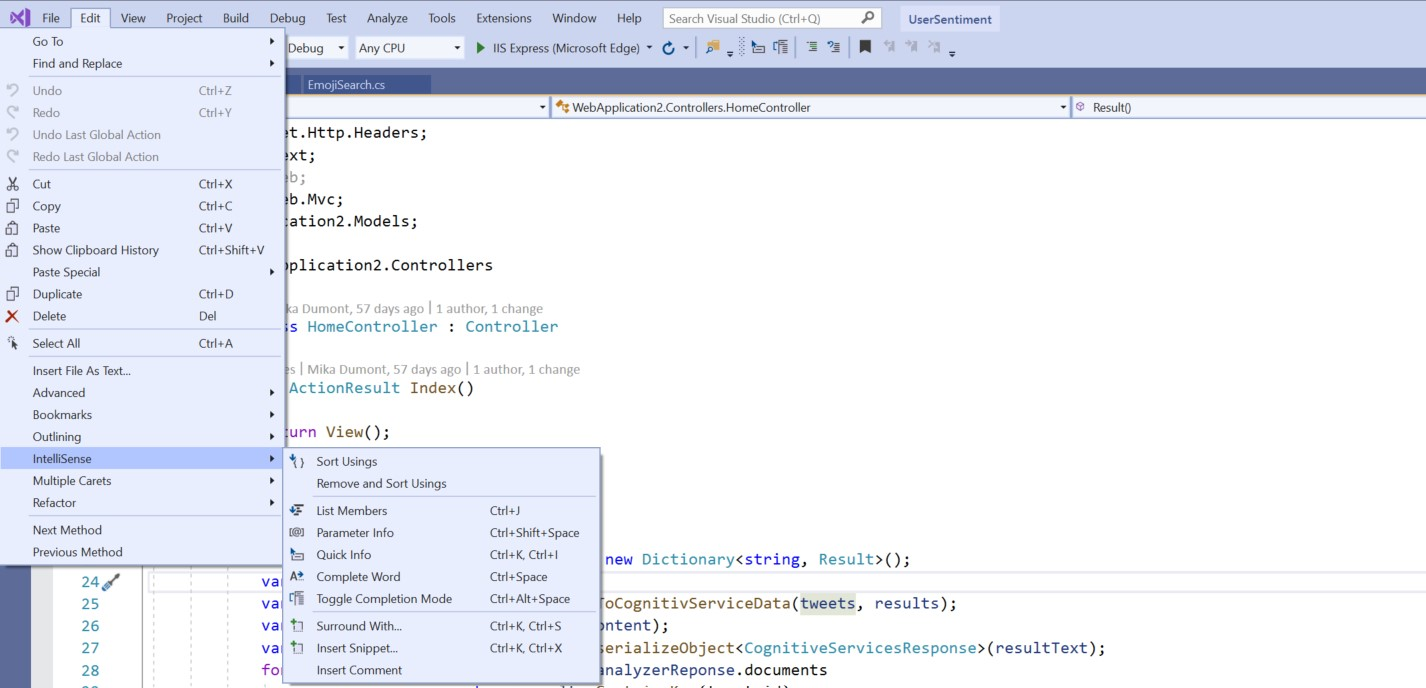This screenshot has width=1426, height=688.
Task: Click the Find in Files magnifier icon
Action: pyautogui.click(x=712, y=47)
